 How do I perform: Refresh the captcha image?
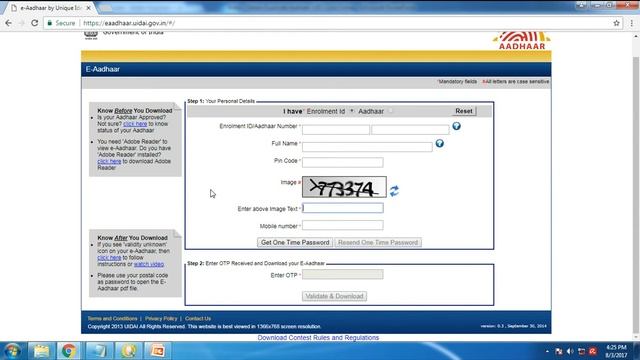point(394,191)
